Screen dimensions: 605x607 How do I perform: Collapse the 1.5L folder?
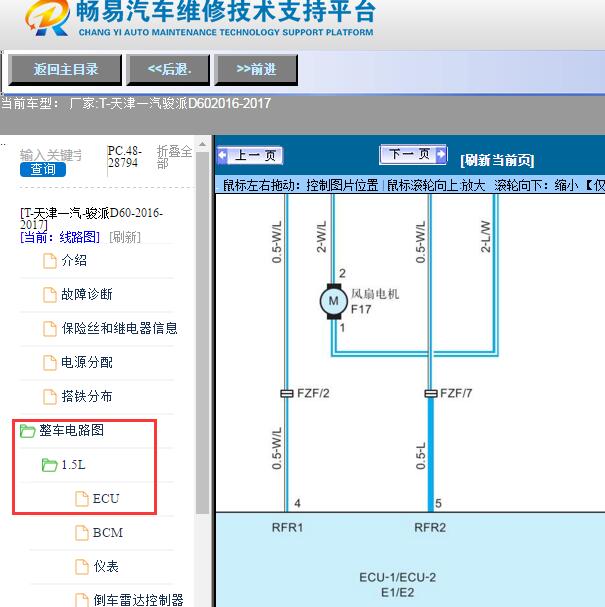pos(73,464)
